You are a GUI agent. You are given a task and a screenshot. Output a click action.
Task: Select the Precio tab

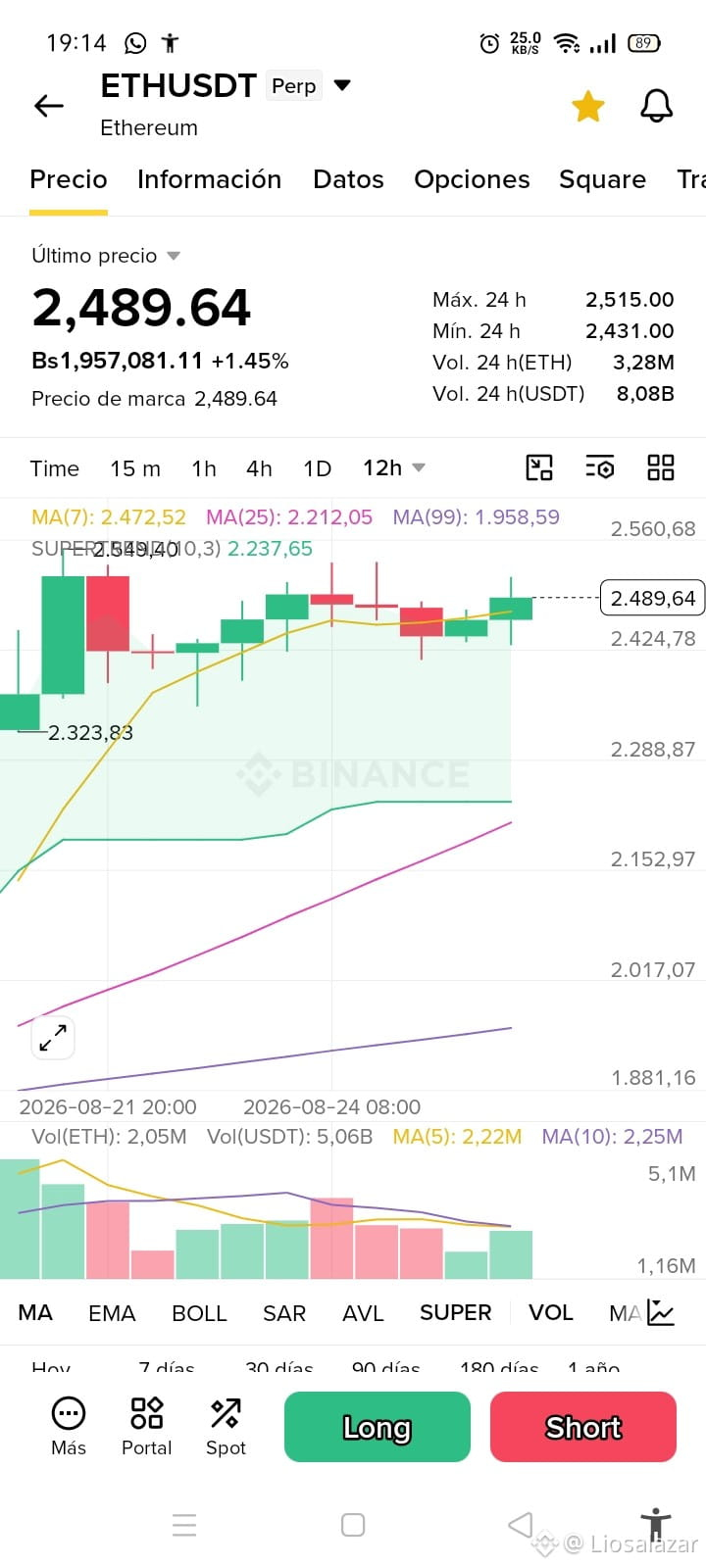click(x=69, y=179)
